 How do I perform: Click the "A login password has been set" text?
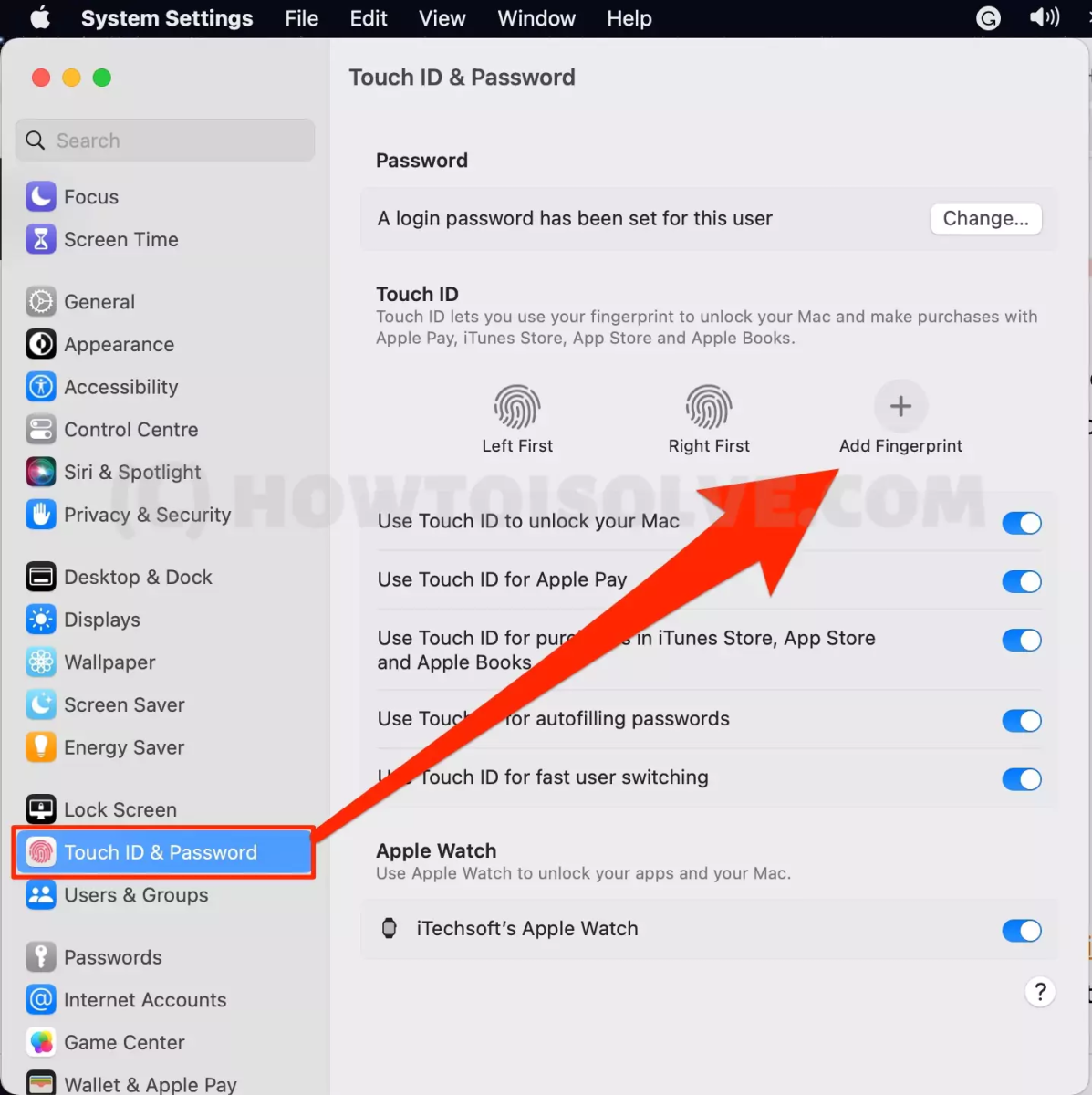coord(575,218)
